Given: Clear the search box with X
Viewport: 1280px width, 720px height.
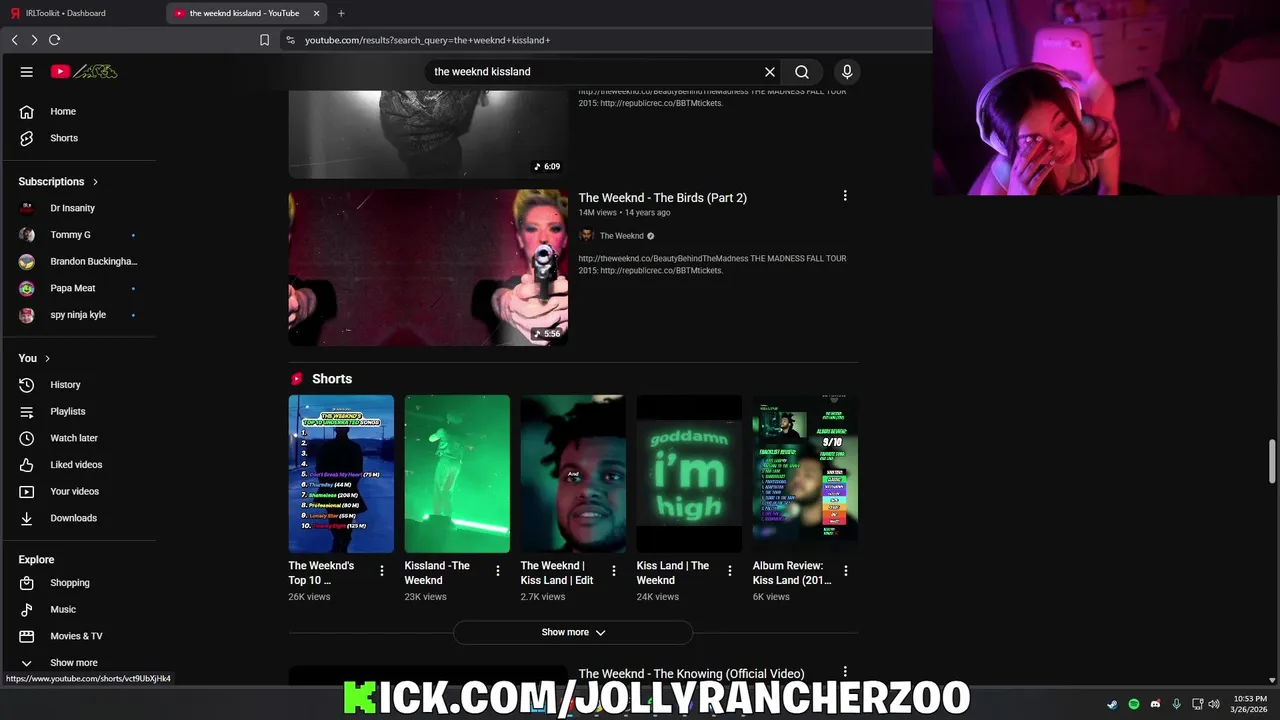Looking at the screenshot, I should (x=770, y=72).
